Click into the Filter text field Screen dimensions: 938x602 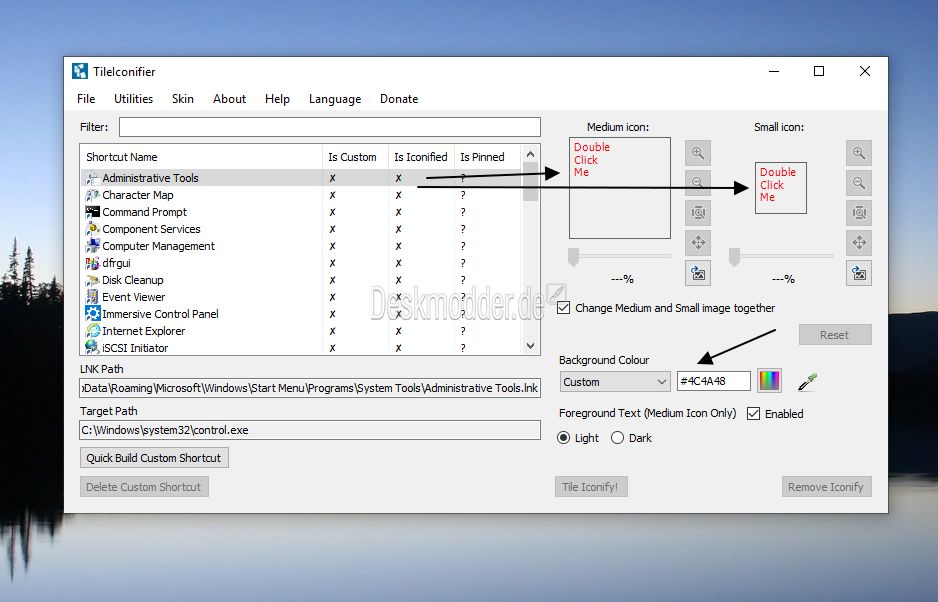(330, 127)
